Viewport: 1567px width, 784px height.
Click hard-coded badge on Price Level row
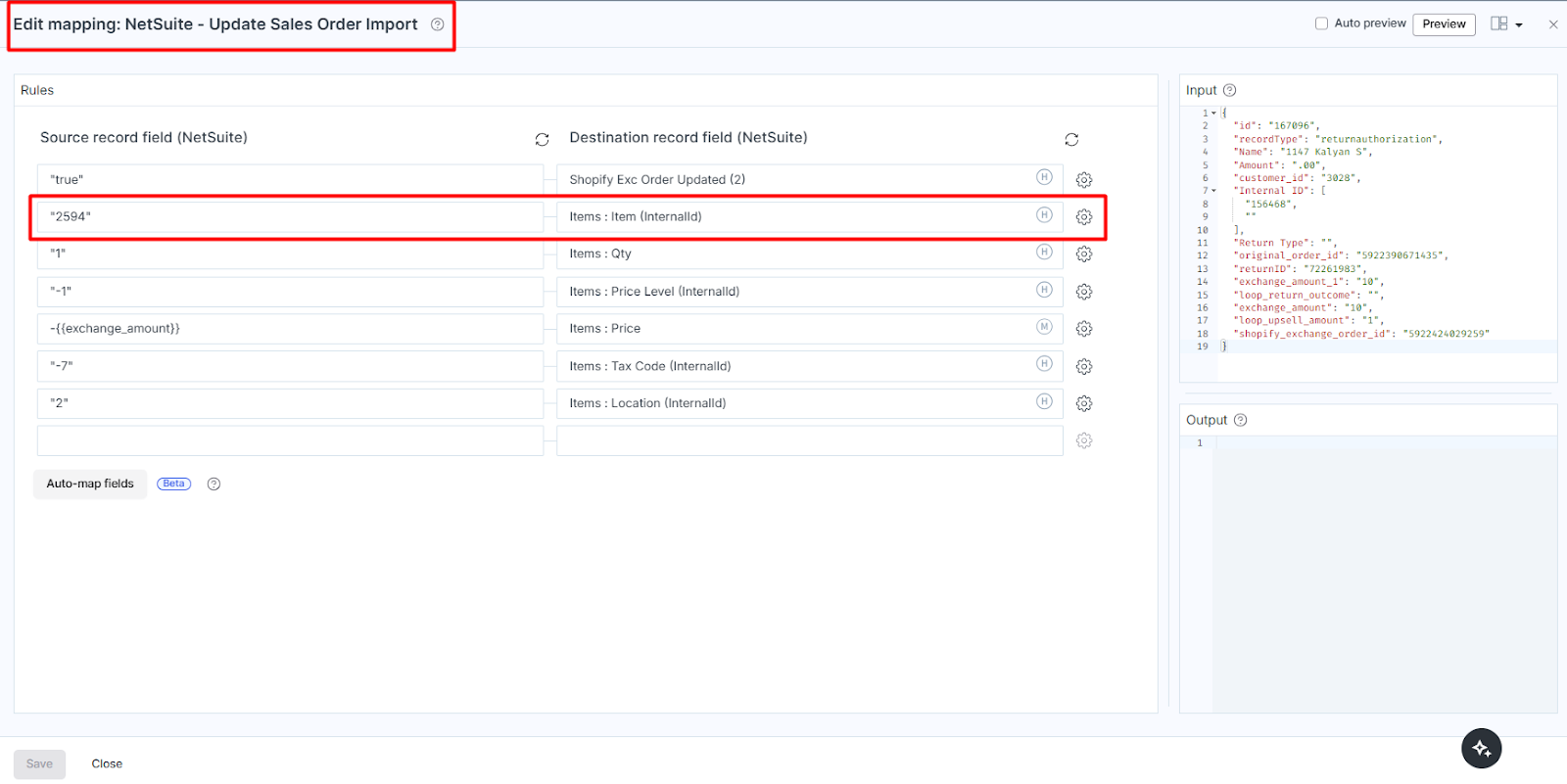click(x=1044, y=290)
